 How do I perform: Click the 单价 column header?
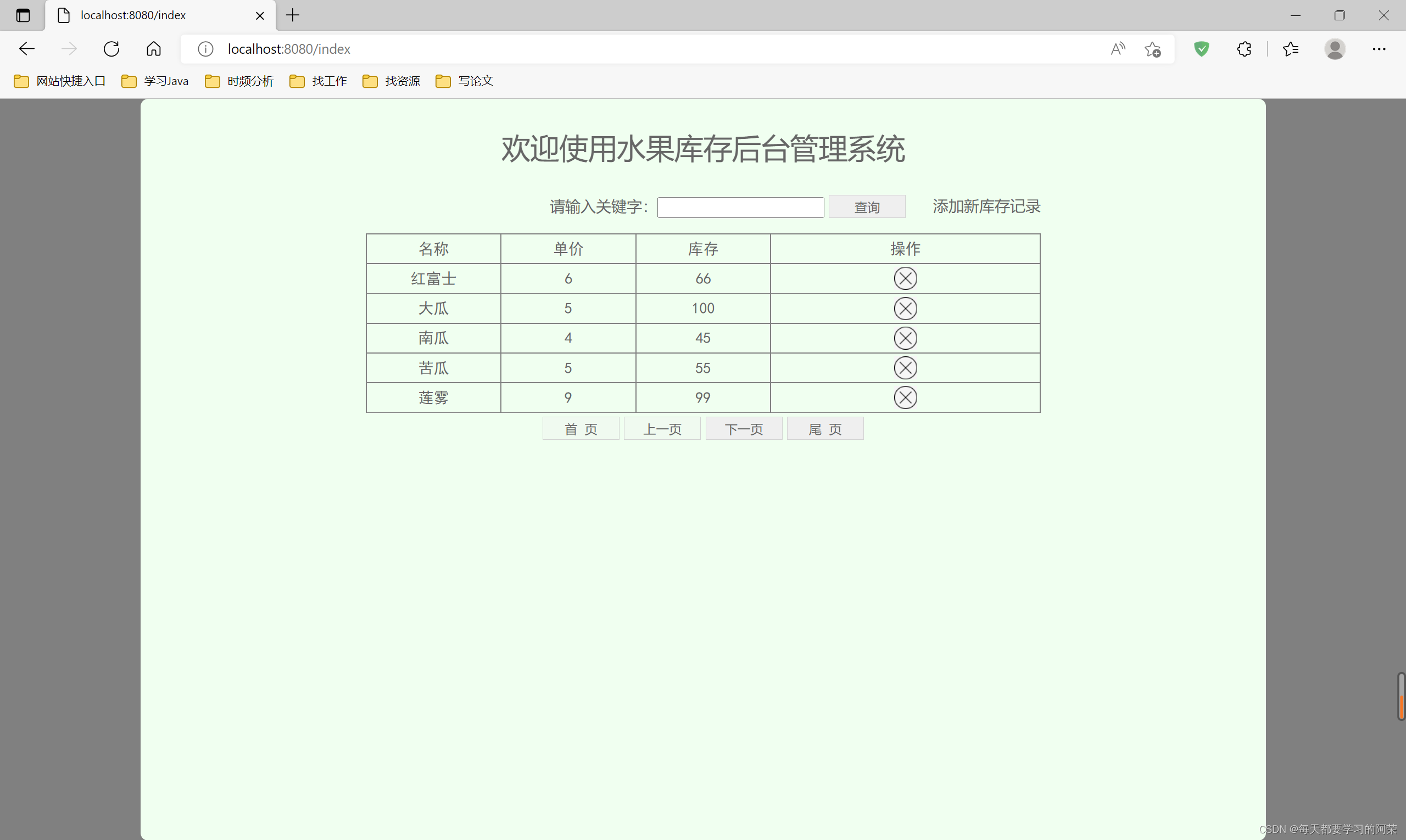pos(568,249)
